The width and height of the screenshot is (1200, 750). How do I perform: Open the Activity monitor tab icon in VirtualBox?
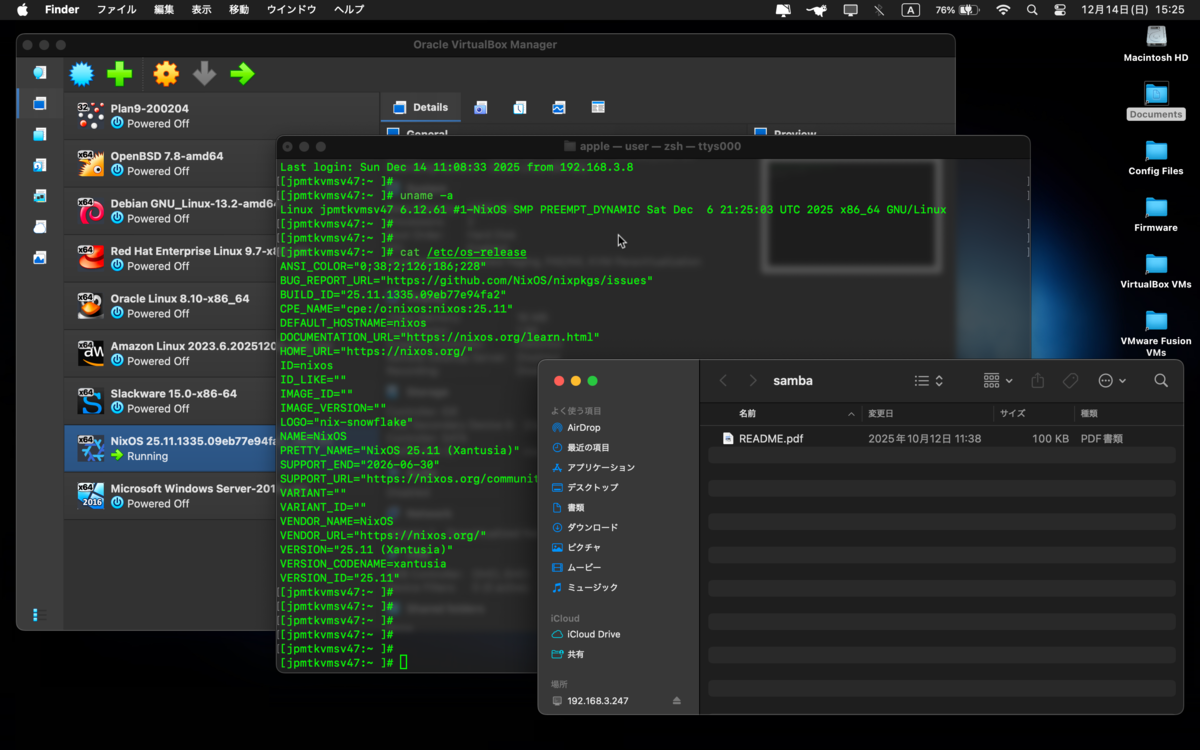(x=559, y=107)
